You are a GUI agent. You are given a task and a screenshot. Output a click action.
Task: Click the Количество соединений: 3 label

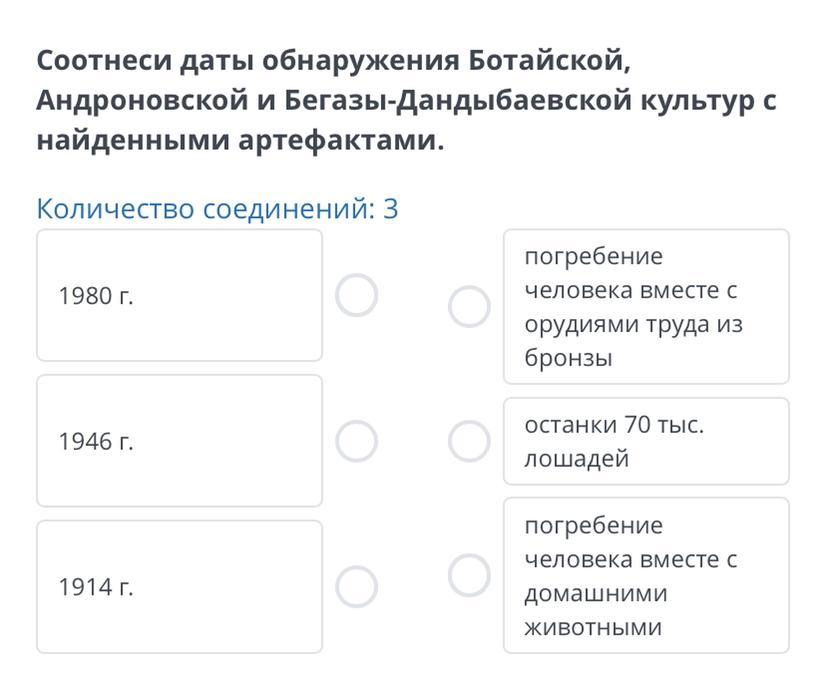(217, 209)
